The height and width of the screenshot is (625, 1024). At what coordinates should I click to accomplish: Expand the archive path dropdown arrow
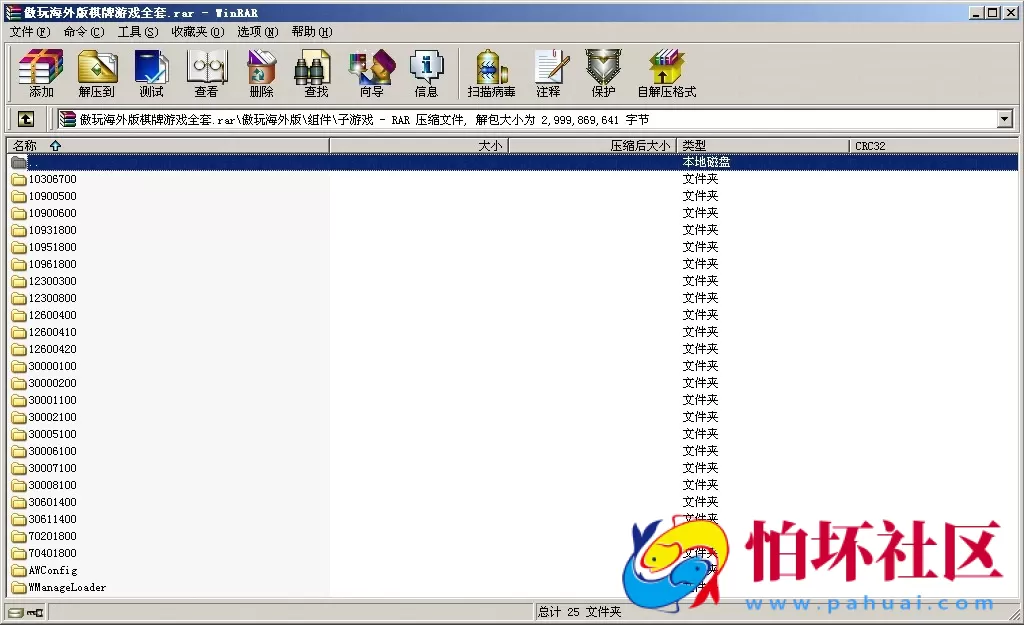pyautogui.click(x=1004, y=119)
